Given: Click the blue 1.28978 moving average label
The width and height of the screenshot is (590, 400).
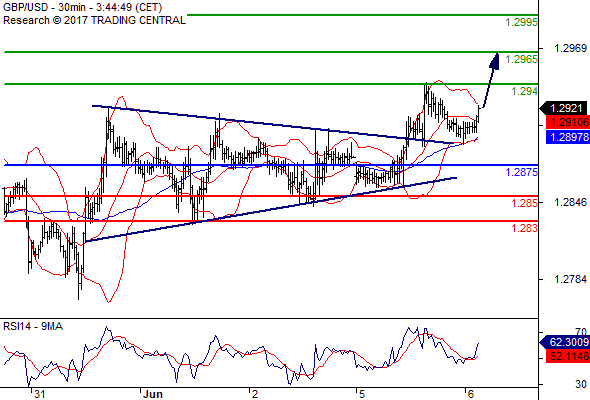Looking at the screenshot, I should click(567, 137).
